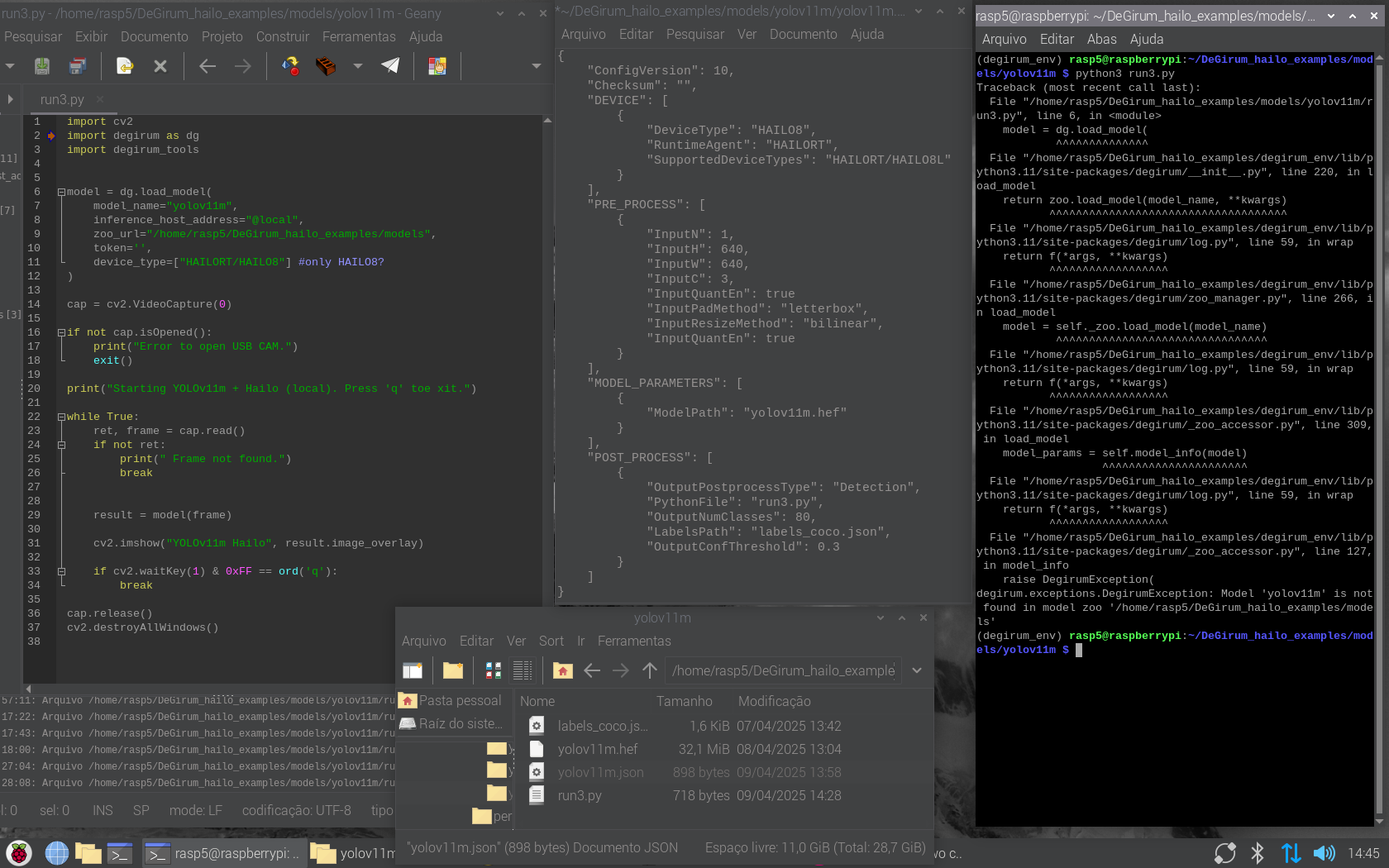Click the Save all files icon in Geany
The height and width of the screenshot is (868, 1389).
point(77,66)
